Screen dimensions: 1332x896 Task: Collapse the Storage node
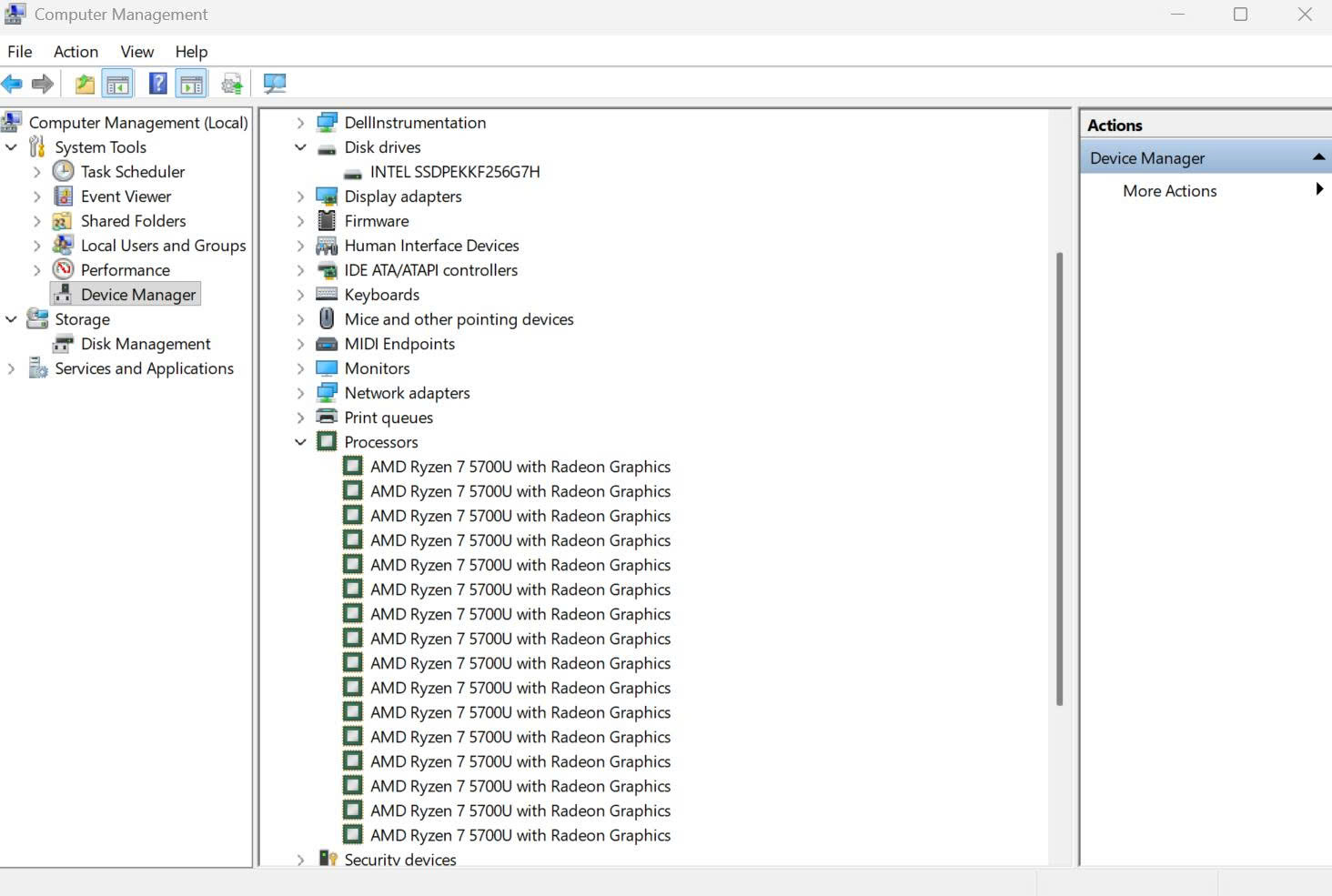point(11,319)
